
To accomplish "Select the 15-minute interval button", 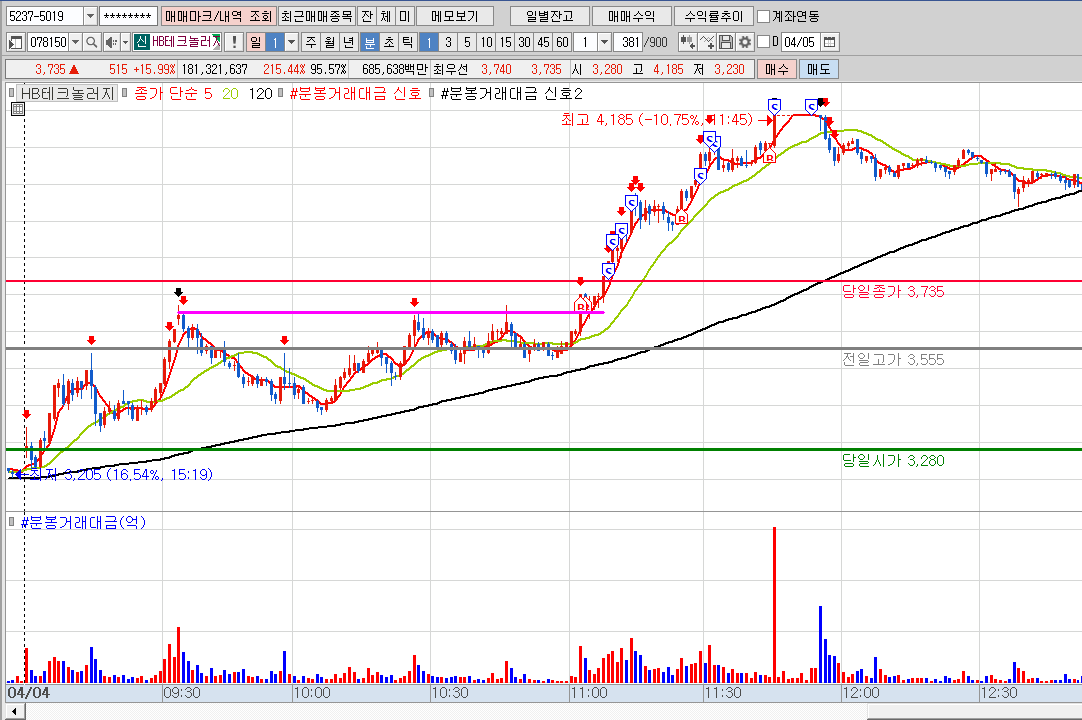I will pyautogui.click(x=505, y=42).
